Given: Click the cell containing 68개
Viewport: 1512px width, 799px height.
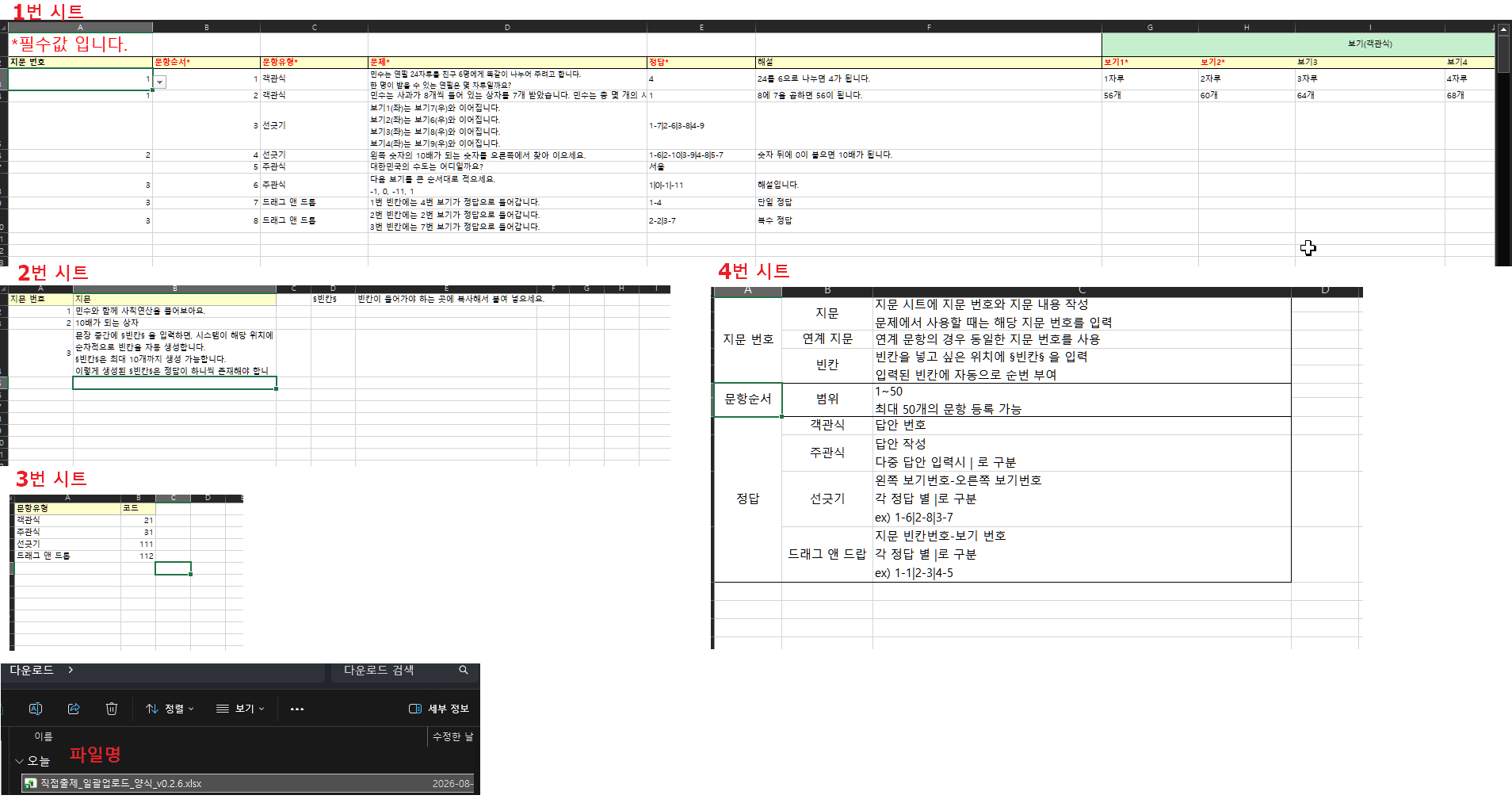Looking at the screenshot, I should tap(1470, 96).
